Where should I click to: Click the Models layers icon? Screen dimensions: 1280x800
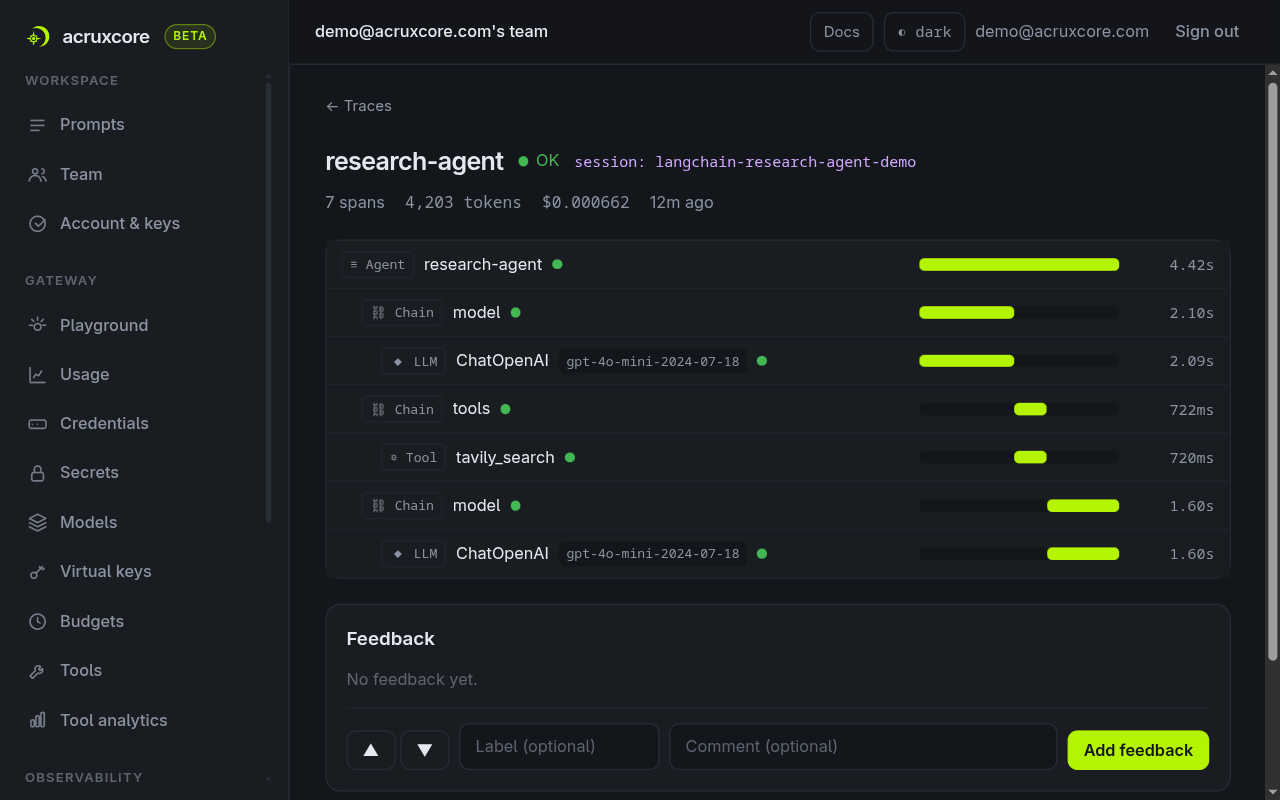click(38, 522)
